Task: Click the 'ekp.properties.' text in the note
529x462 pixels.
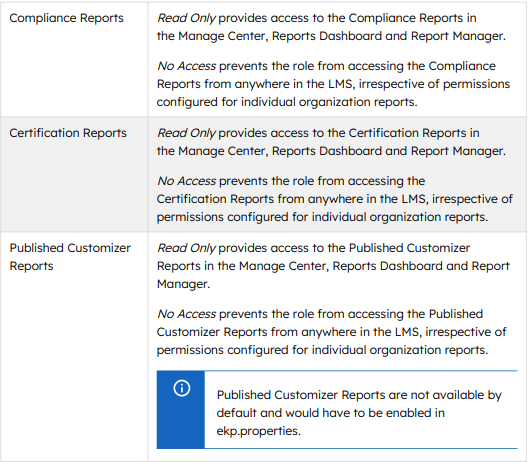Action: [258, 431]
